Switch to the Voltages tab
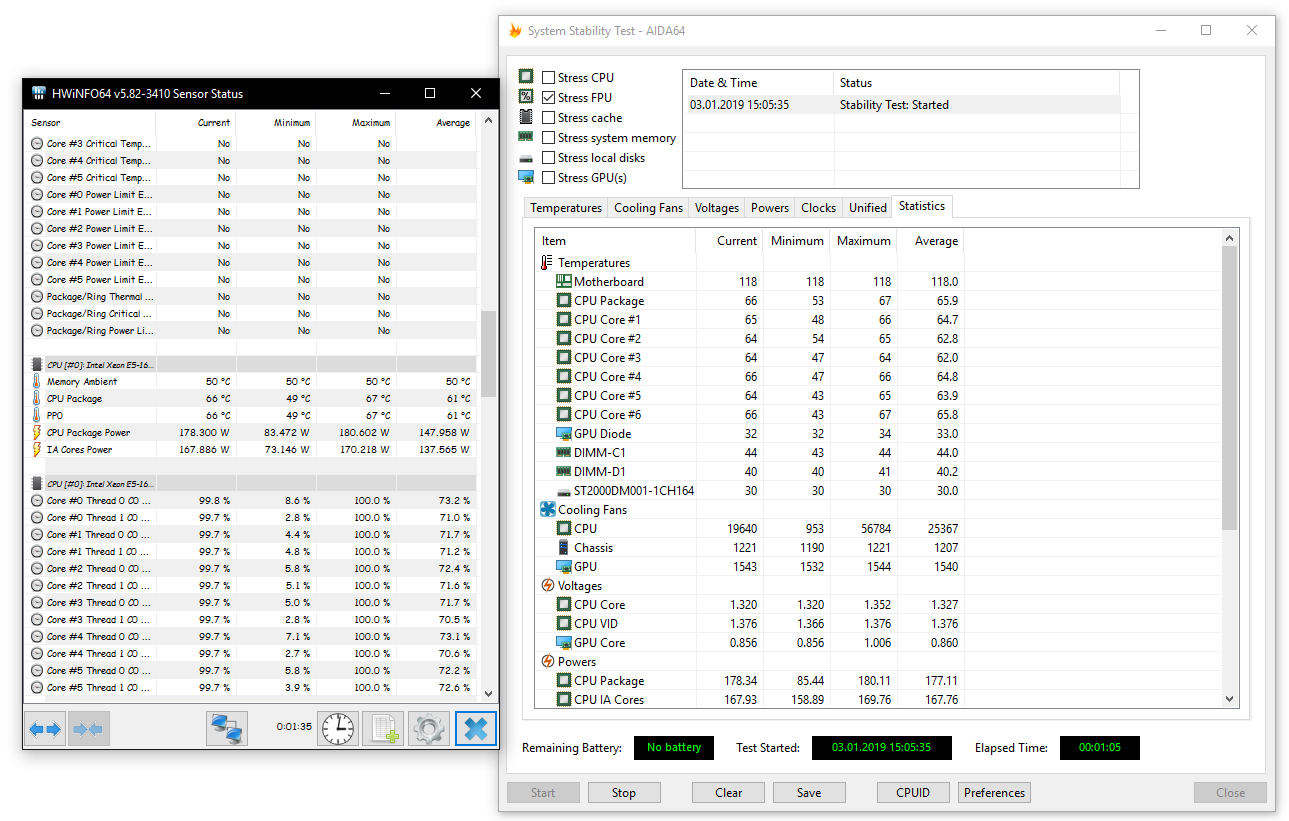The height and width of the screenshot is (821, 1289). click(x=717, y=208)
